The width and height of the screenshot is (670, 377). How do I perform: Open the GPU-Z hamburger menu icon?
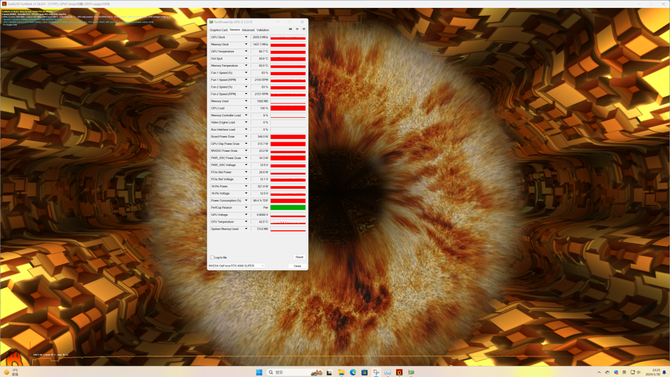pos(304,29)
